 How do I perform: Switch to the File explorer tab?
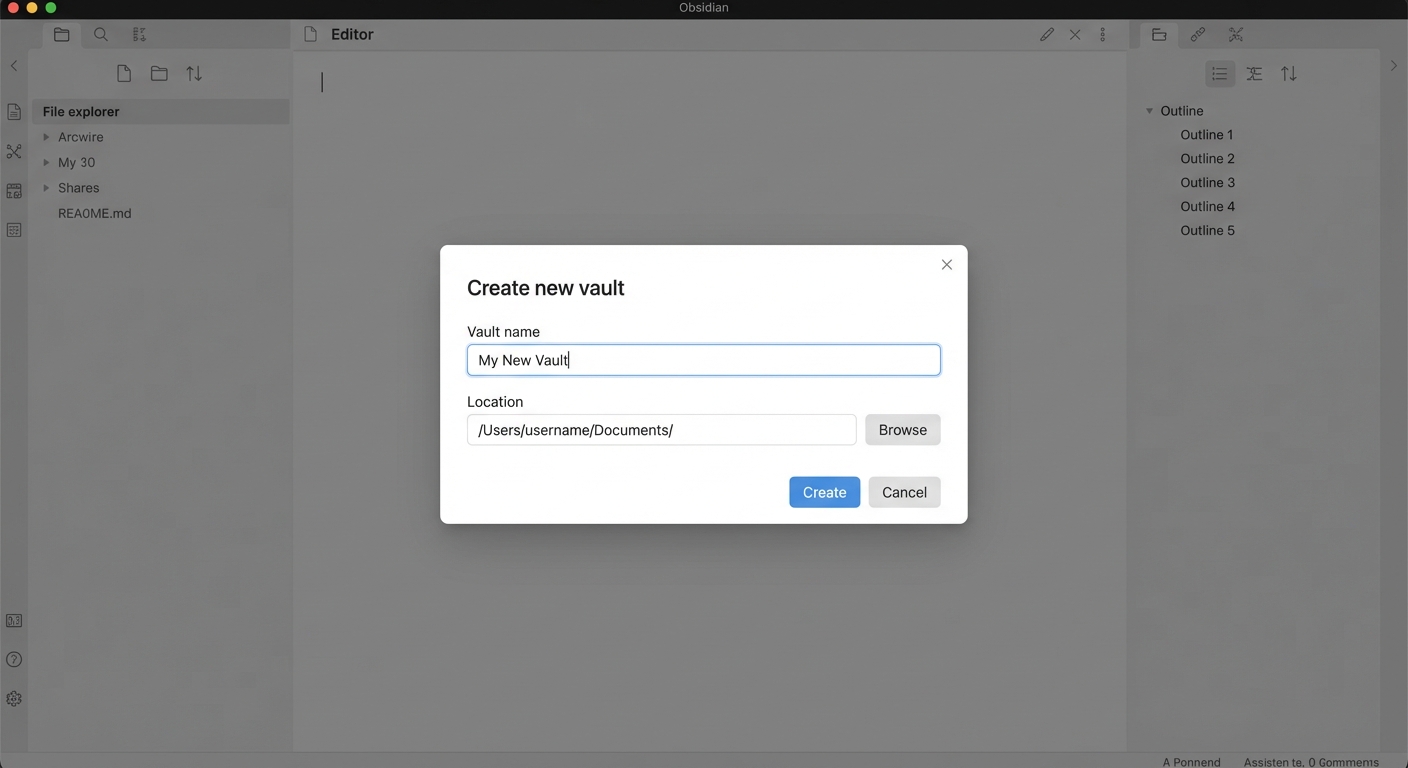click(61, 33)
